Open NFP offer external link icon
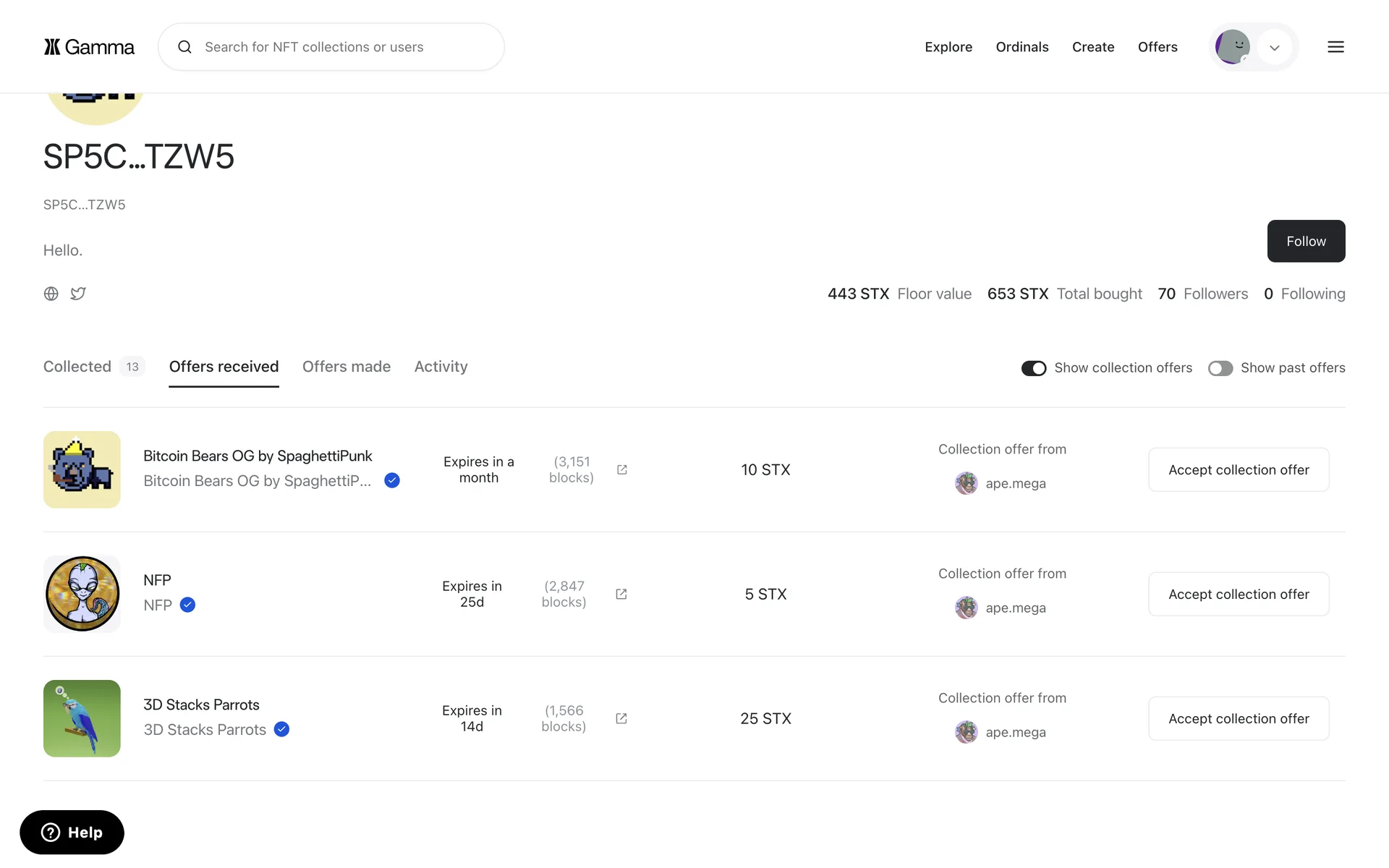The width and height of the screenshot is (1389, 868). (621, 594)
